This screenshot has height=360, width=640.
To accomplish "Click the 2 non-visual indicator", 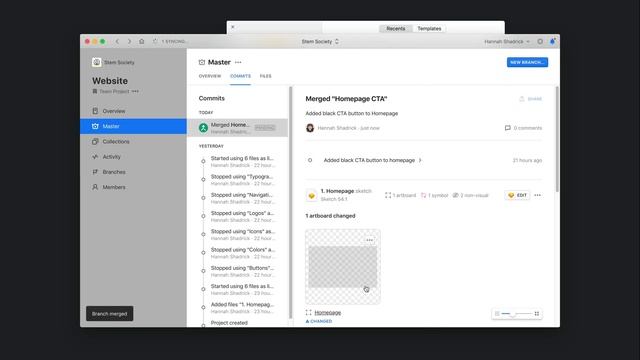I will coord(470,196).
